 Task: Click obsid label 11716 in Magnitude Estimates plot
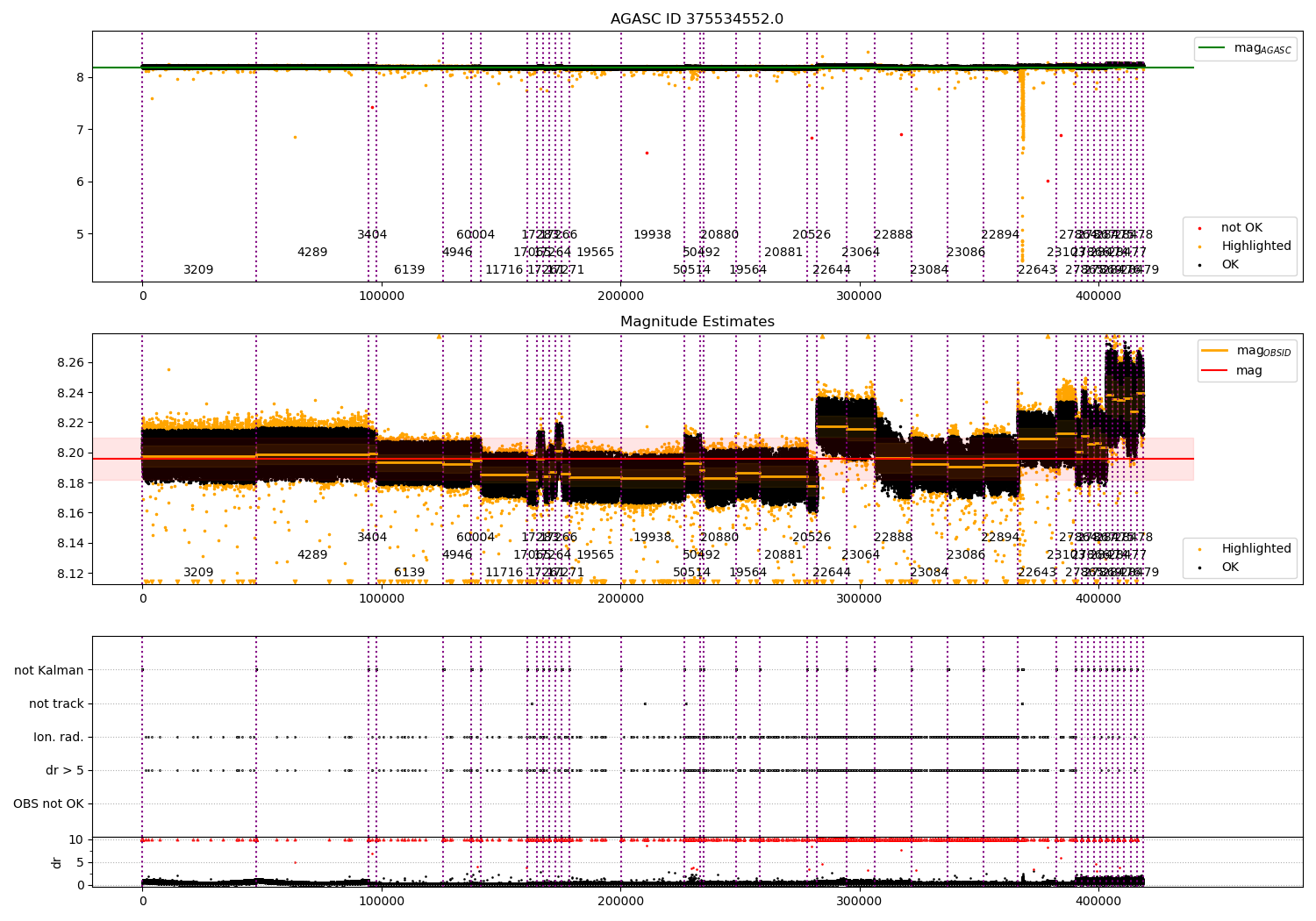[x=504, y=572]
